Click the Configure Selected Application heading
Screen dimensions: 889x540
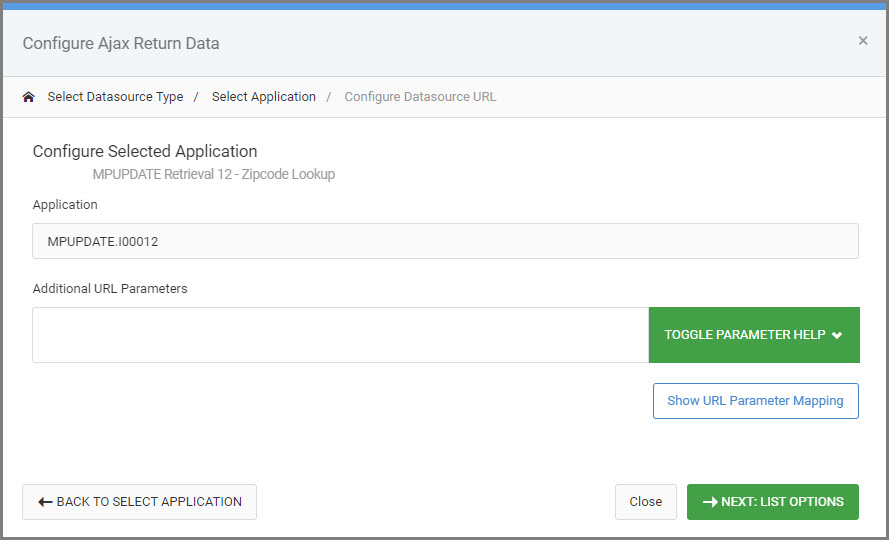click(x=145, y=151)
